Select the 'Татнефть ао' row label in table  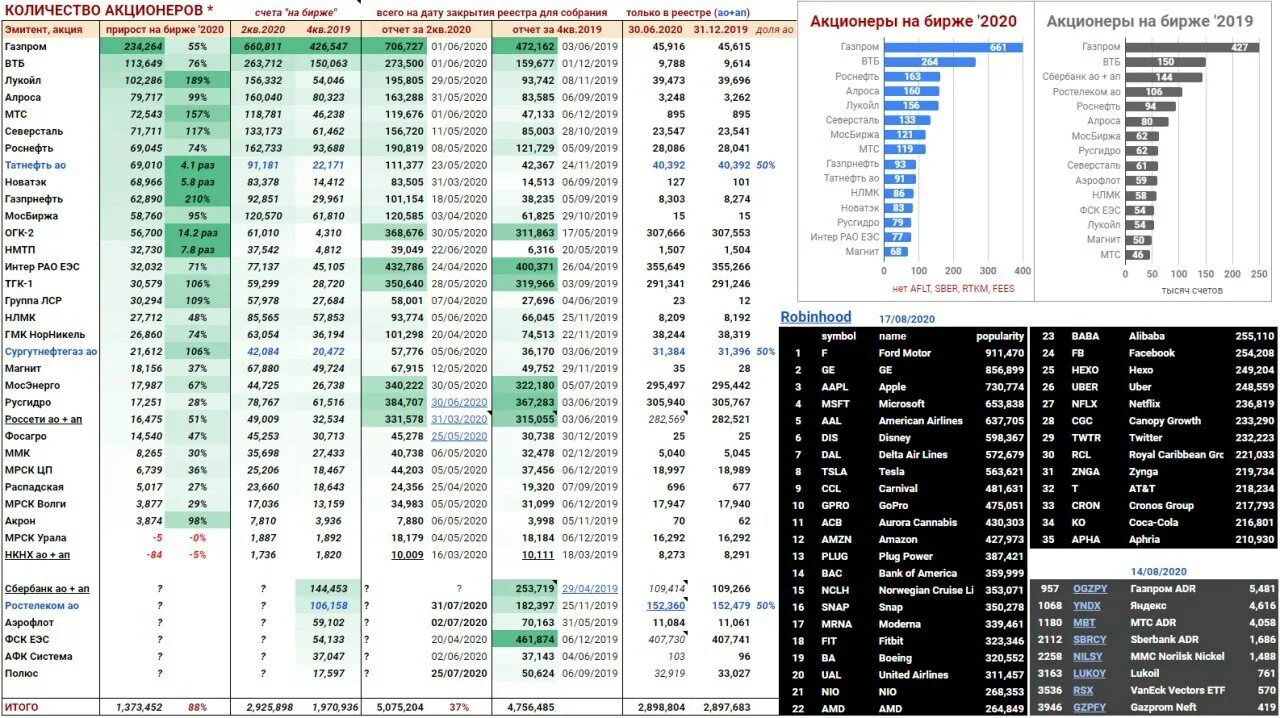pyautogui.click(x=34, y=164)
